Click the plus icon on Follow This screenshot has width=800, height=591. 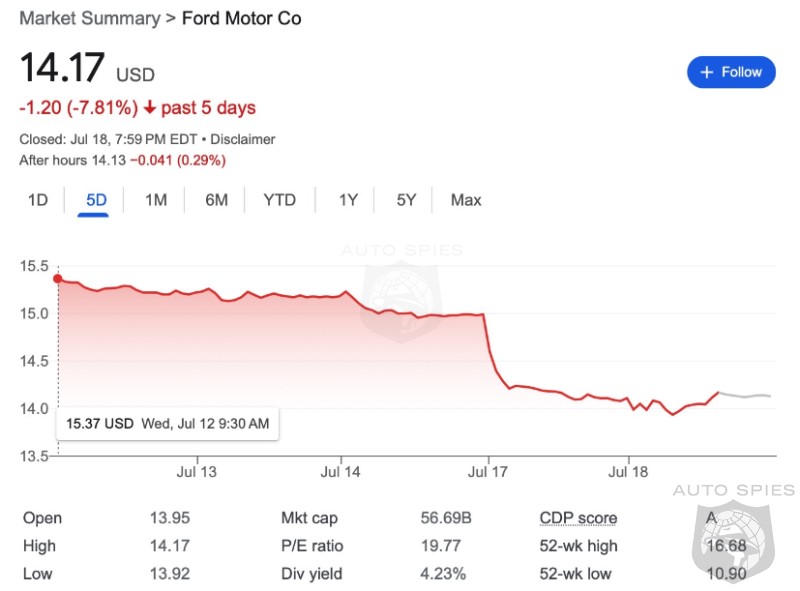click(x=707, y=72)
